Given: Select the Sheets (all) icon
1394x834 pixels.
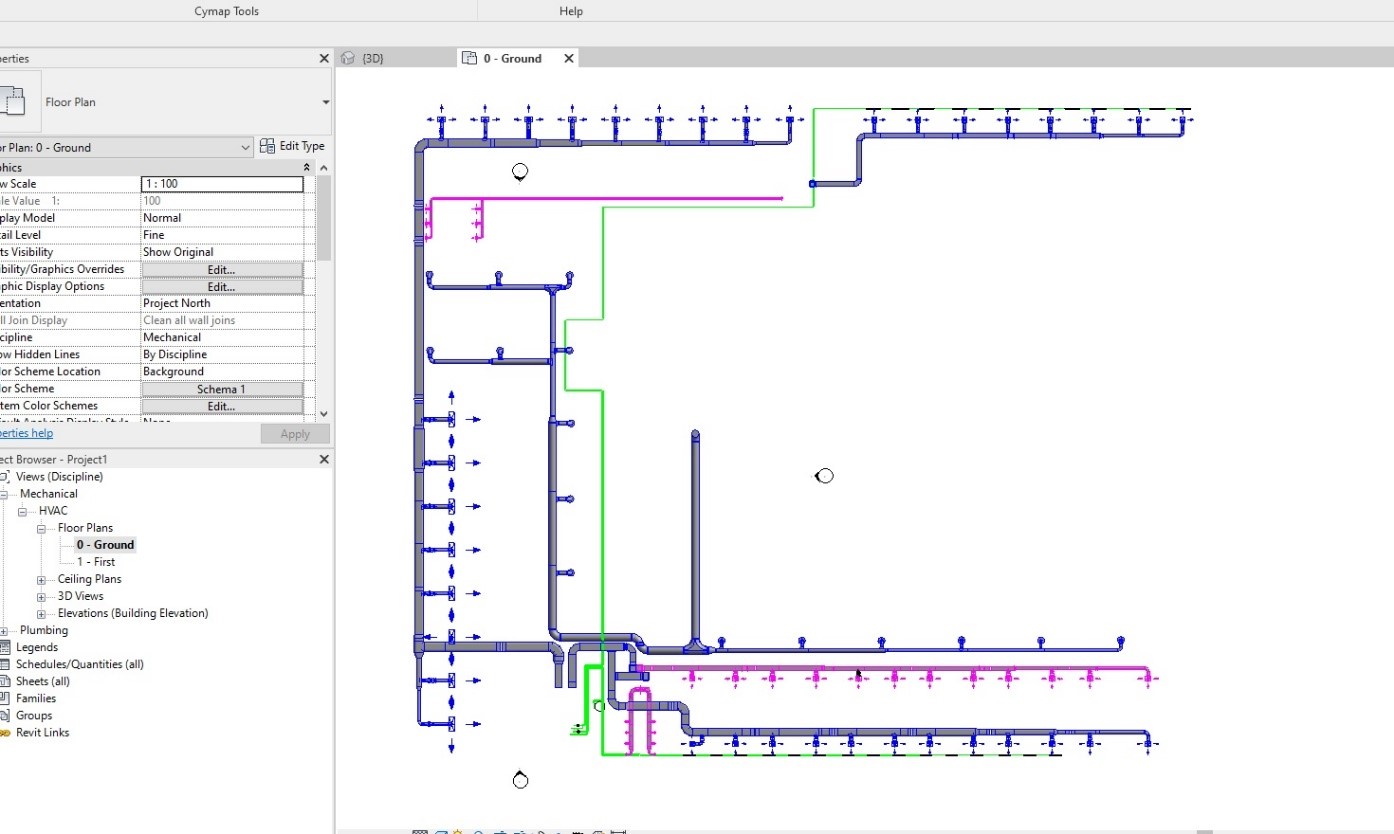Looking at the screenshot, I should pos(5,681).
